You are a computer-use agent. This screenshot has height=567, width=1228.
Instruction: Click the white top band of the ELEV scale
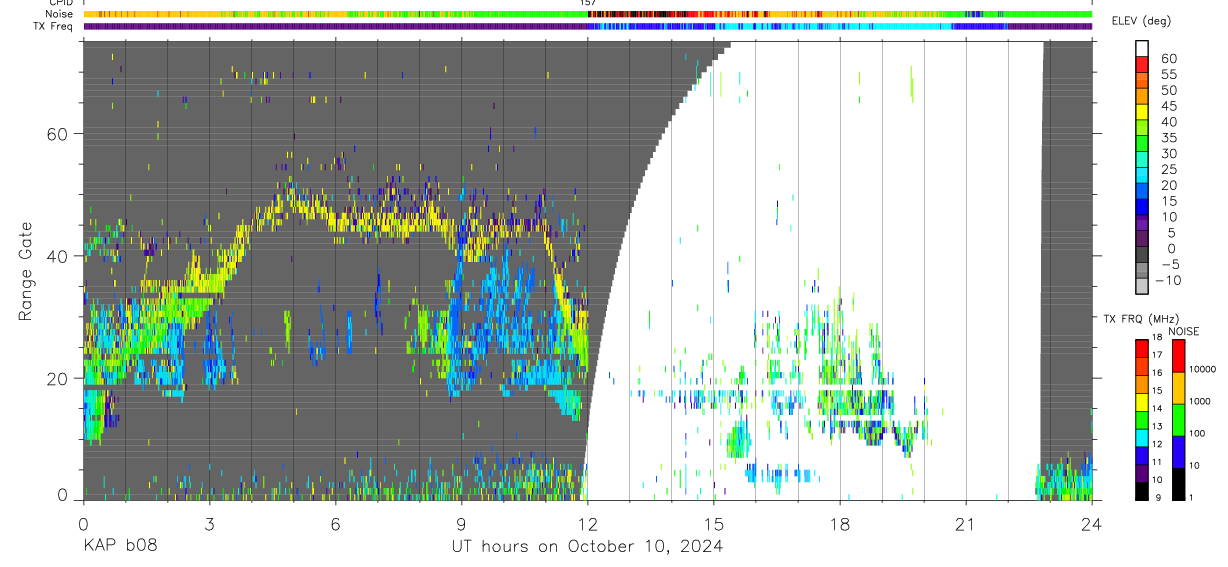point(1143,49)
